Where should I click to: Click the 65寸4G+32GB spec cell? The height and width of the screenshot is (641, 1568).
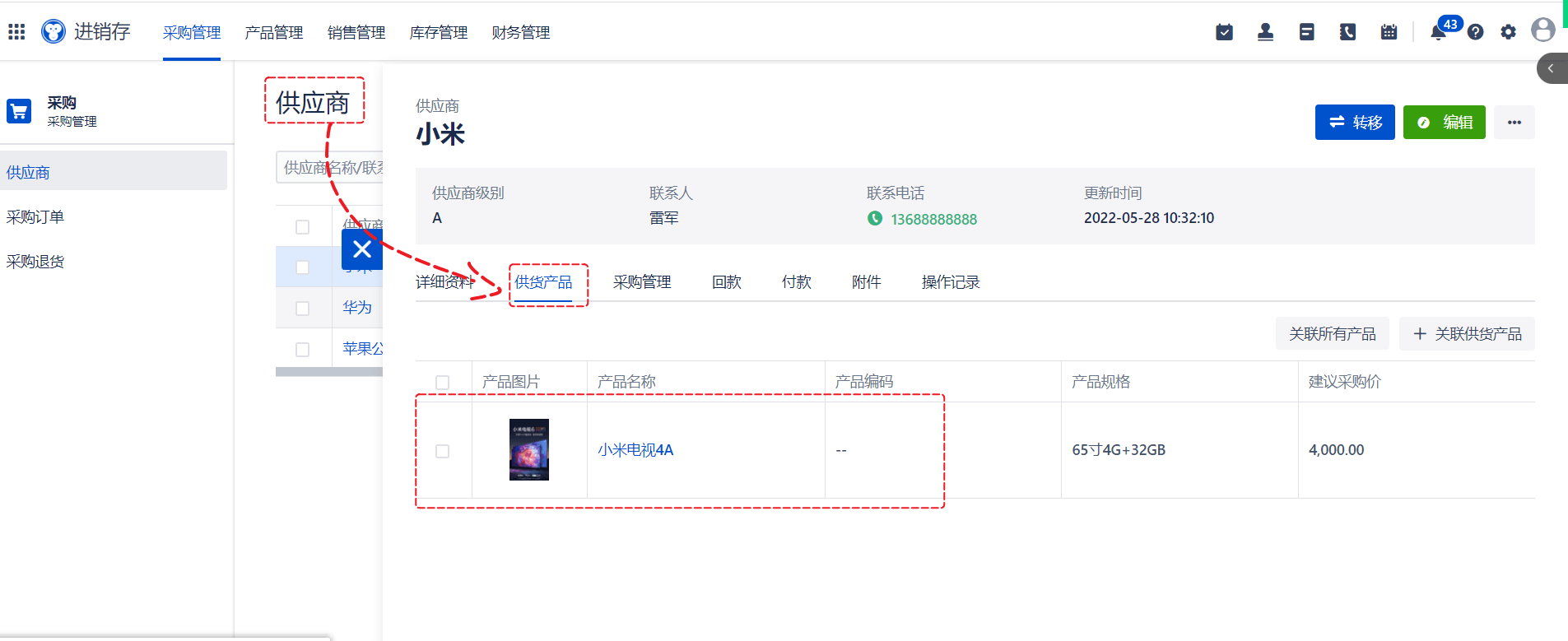1119,450
